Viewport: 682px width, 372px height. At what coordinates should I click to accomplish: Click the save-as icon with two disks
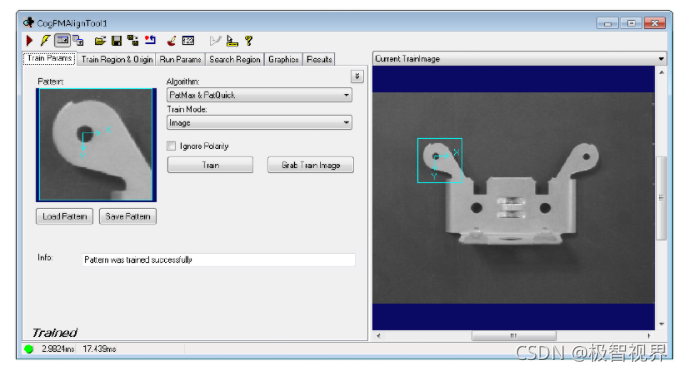tap(133, 41)
